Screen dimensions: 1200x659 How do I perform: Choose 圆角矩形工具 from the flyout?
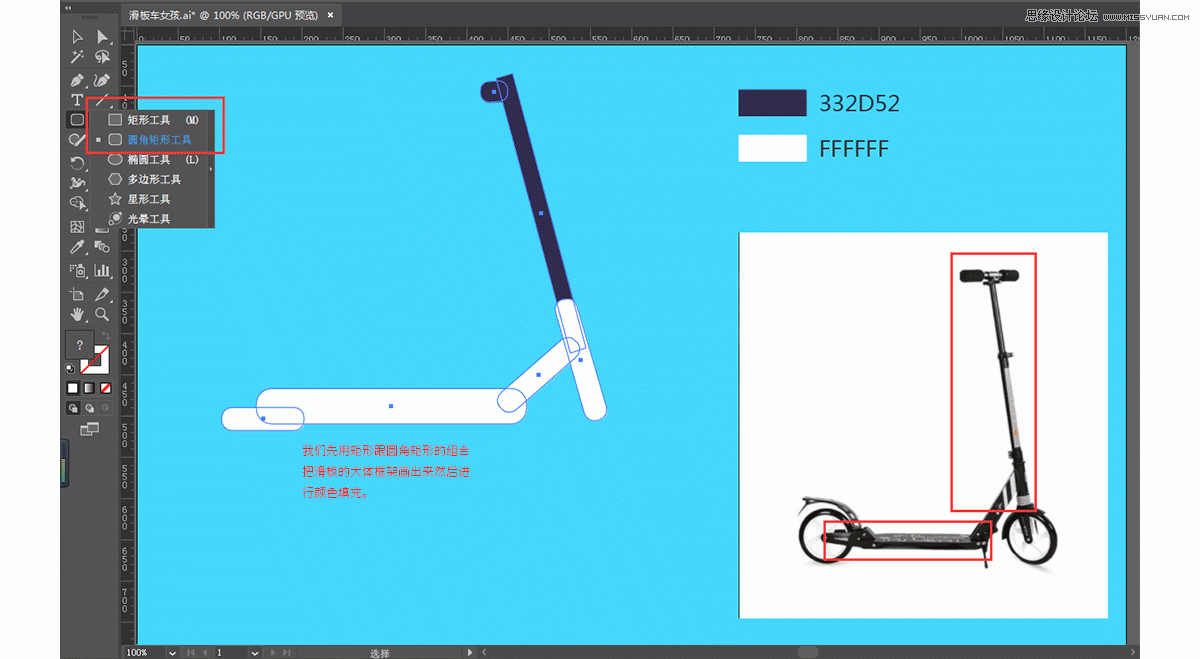pos(158,140)
